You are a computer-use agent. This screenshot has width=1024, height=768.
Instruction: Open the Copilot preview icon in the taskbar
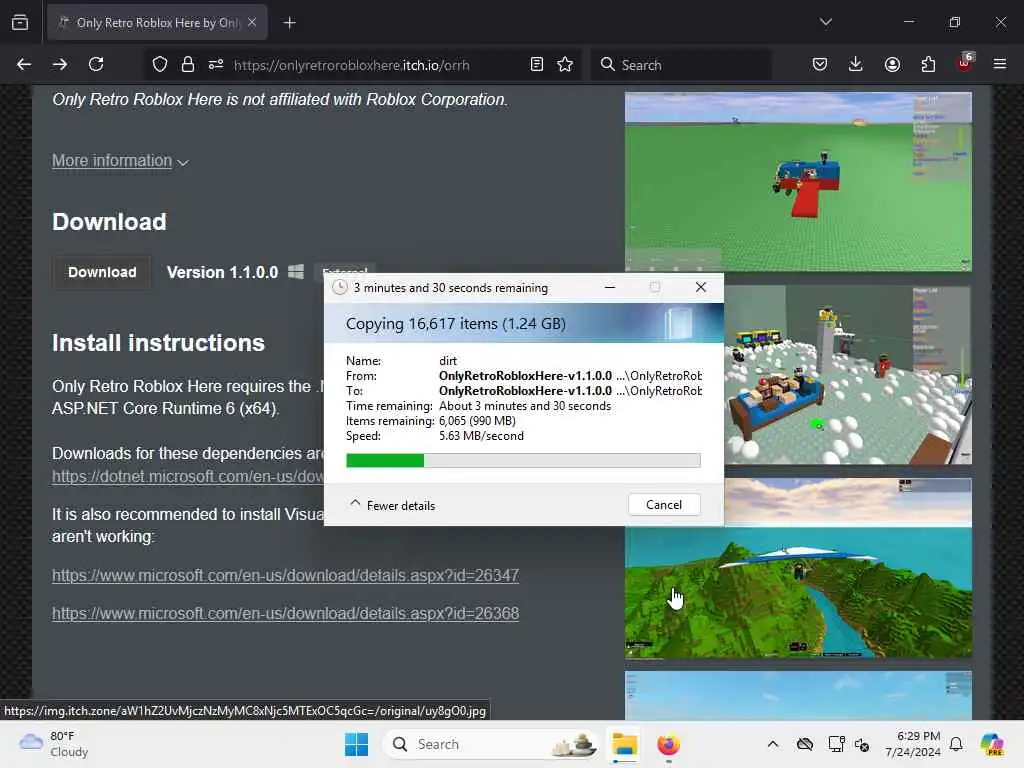click(x=992, y=744)
